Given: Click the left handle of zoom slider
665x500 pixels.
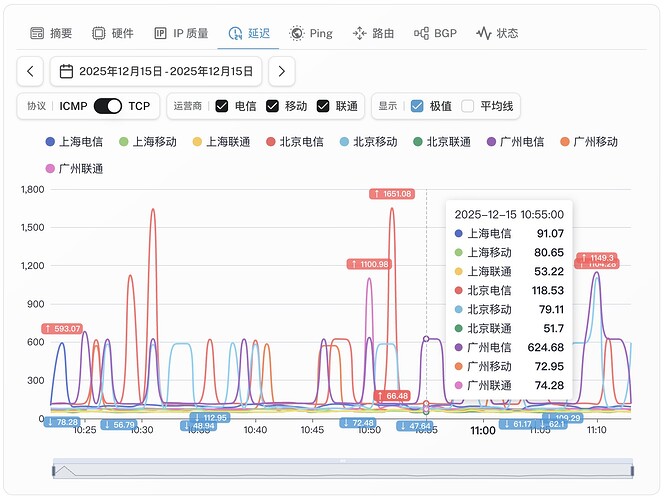Looking at the screenshot, I should click(53, 471).
